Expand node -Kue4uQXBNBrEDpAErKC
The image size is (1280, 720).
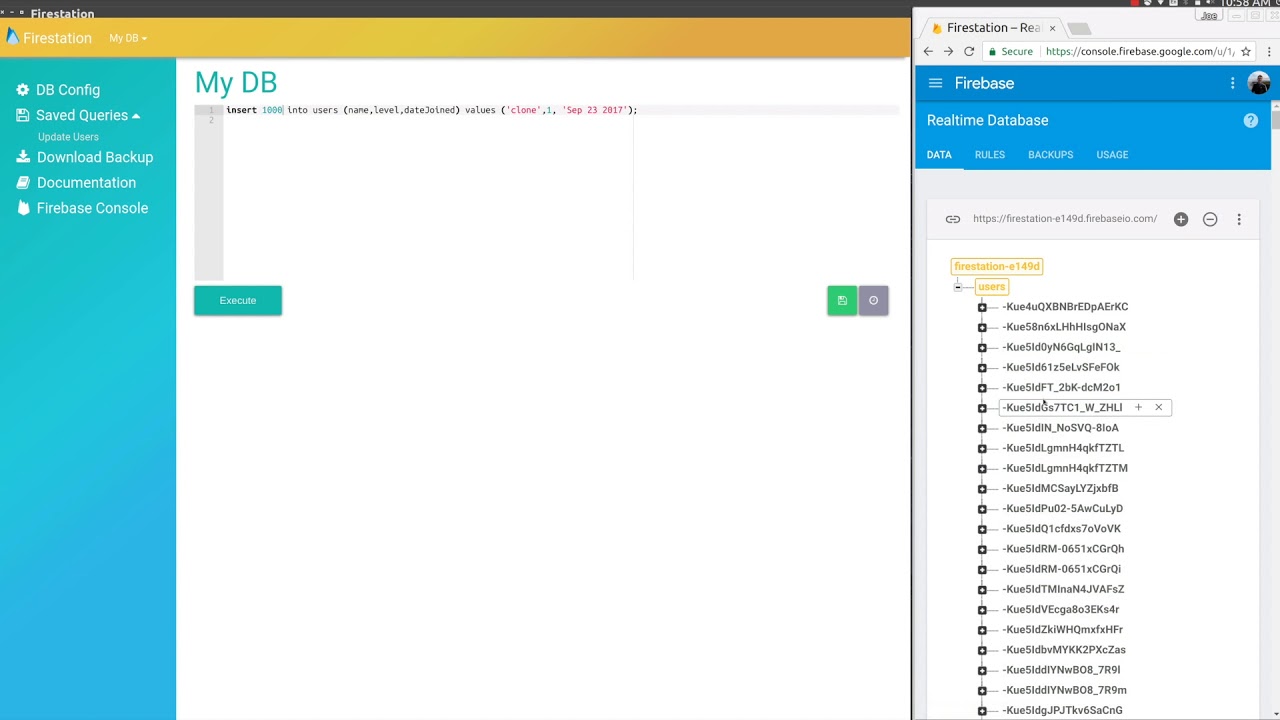point(982,307)
